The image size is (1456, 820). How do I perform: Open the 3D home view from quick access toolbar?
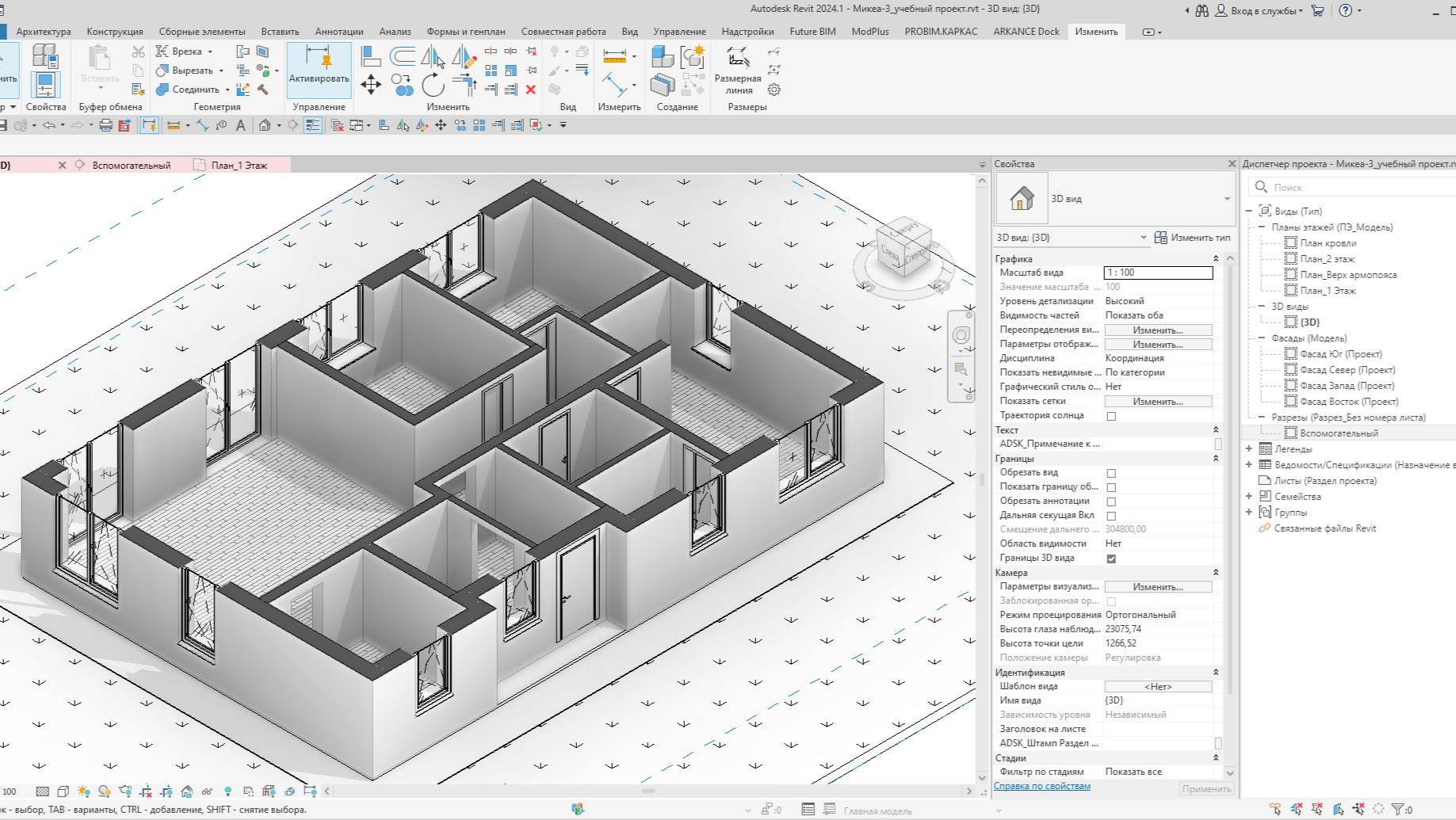click(266, 124)
